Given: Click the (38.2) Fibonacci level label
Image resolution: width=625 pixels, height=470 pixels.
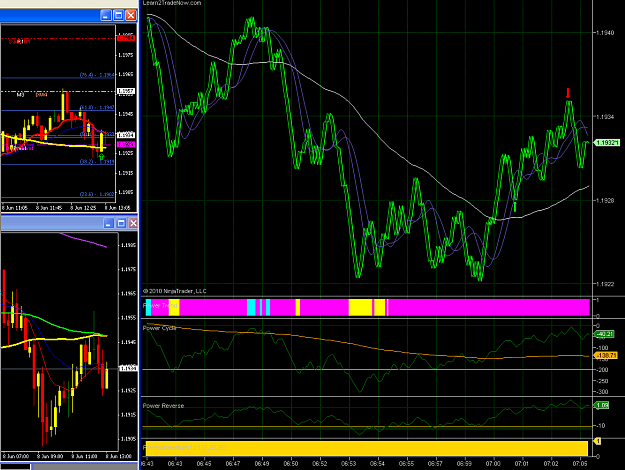Looking at the screenshot, I should (97, 162).
